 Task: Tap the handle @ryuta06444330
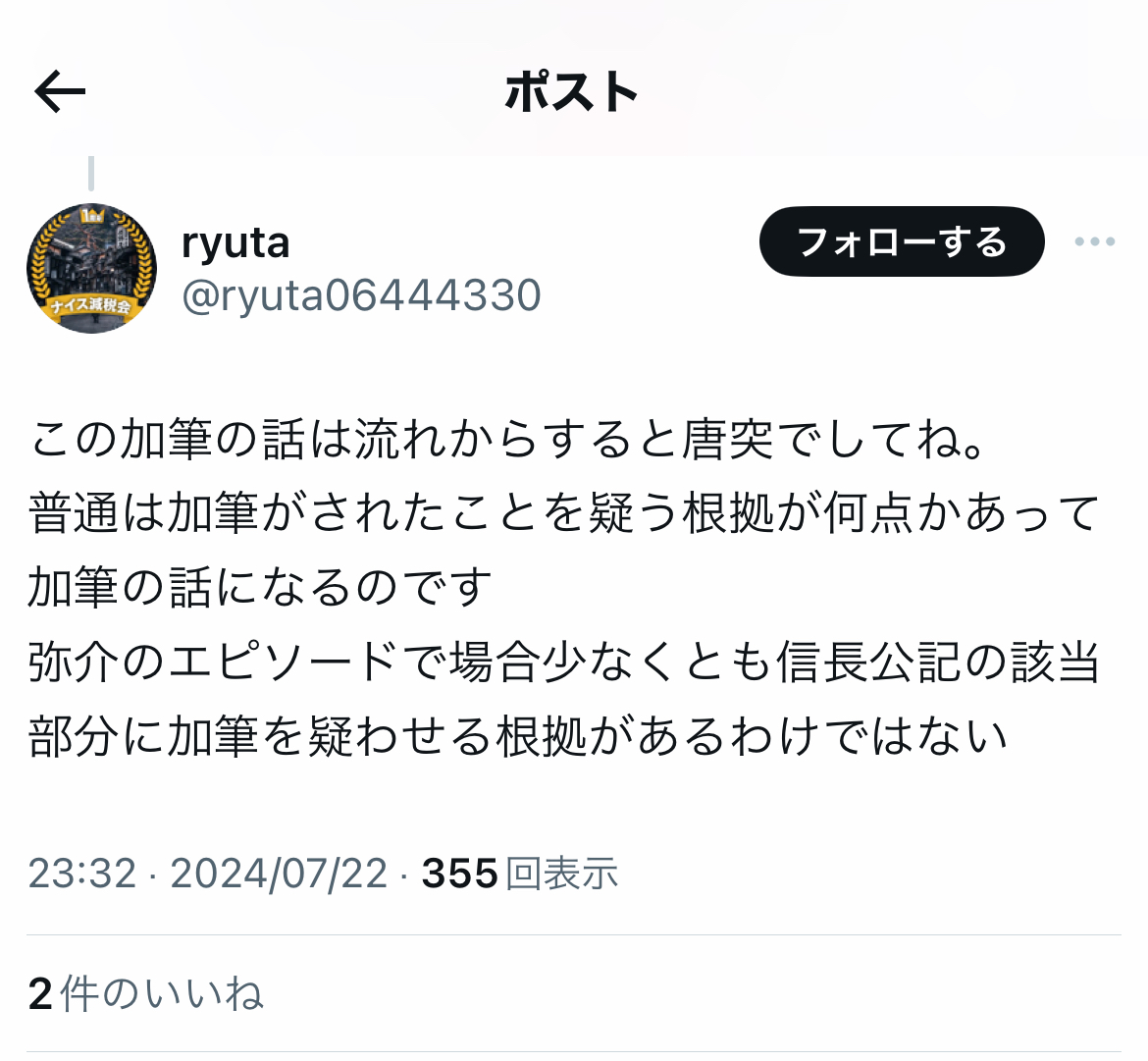pyautogui.click(x=362, y=295)
